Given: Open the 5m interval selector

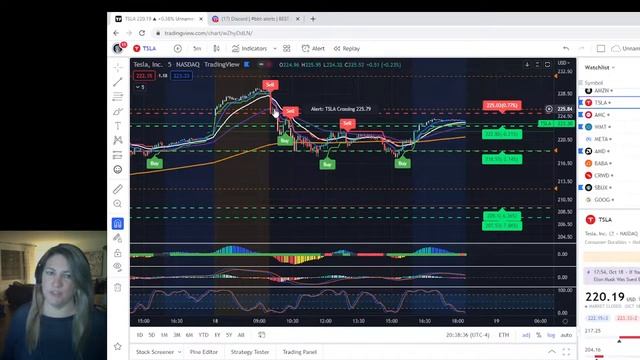Looking at the screenshot, I should pos(197,48).
